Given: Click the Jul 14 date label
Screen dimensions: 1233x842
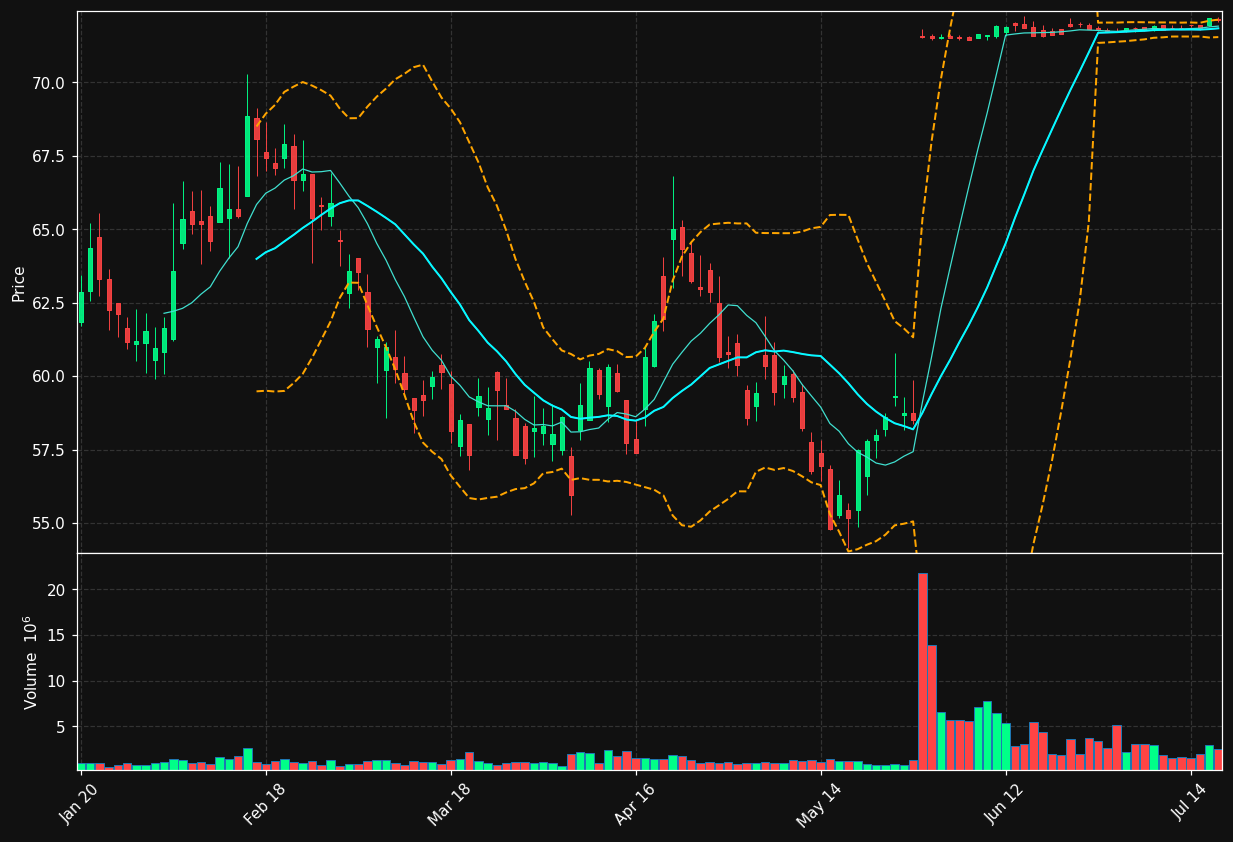Looking at the screenshot, I should pos(1190,804).
